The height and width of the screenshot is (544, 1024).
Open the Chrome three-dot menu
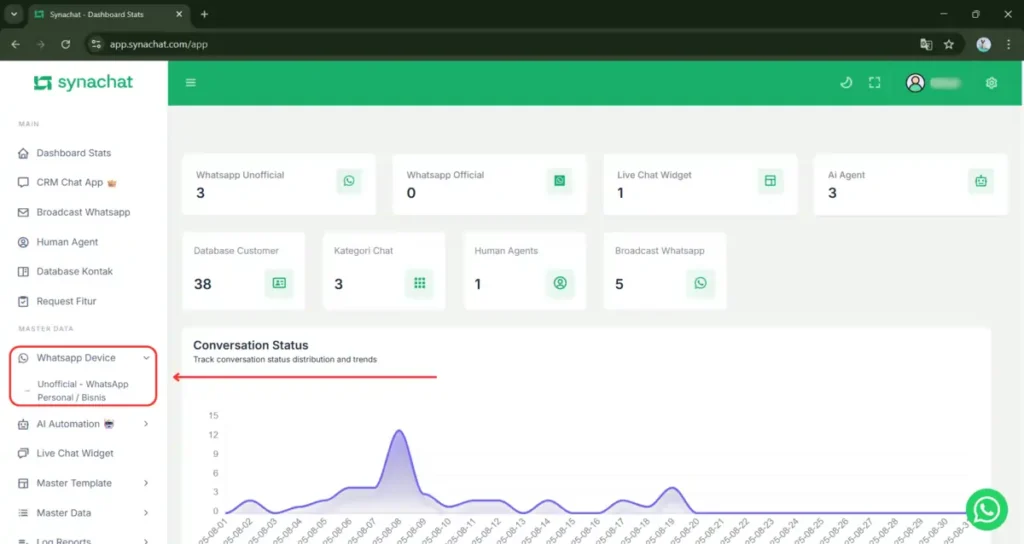(x=1008, y=44)
